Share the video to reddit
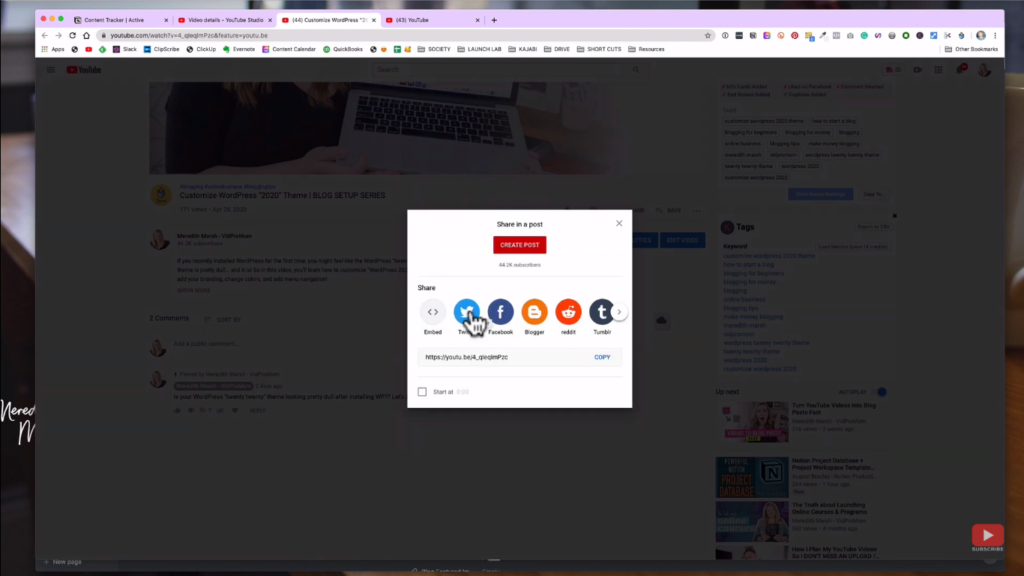This screenshot has width=1024, height=576. click(568, 312)
